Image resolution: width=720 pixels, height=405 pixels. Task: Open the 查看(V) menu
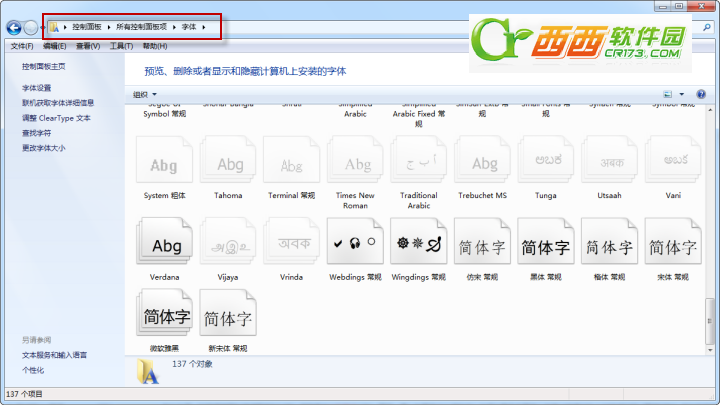pos(88,46)
